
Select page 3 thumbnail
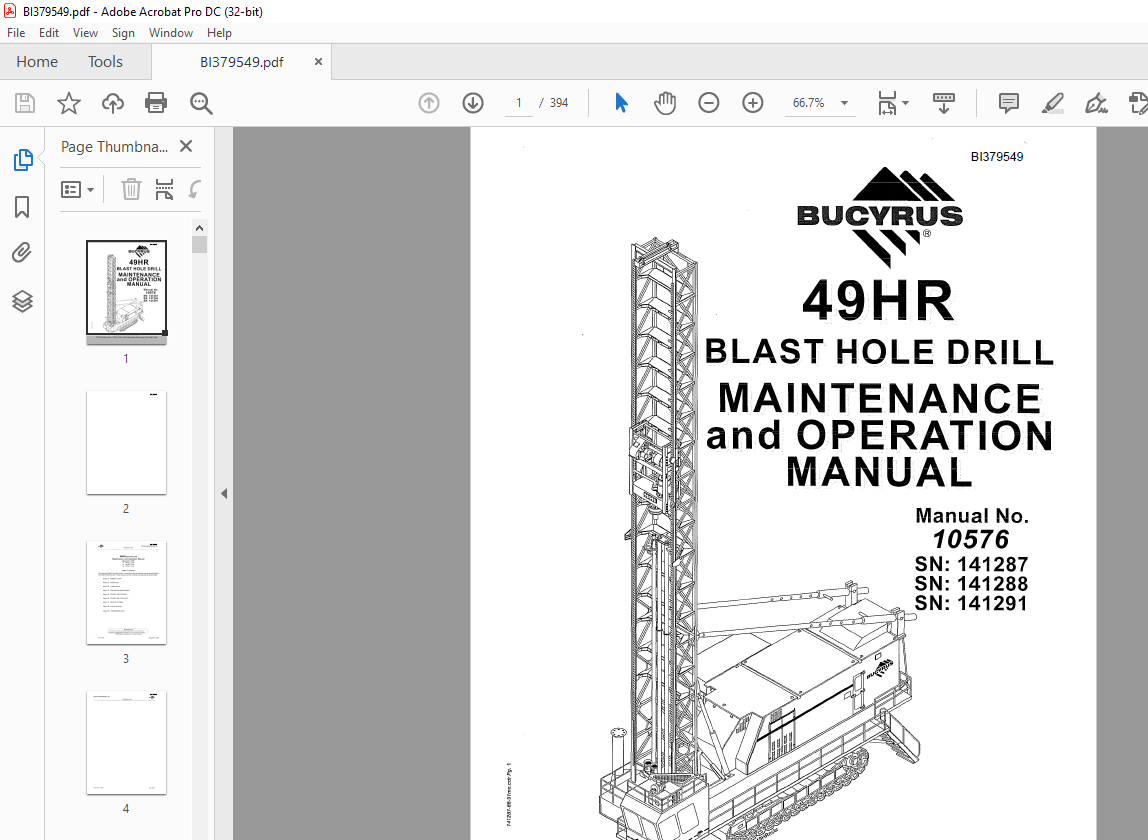tap(127, 592)
